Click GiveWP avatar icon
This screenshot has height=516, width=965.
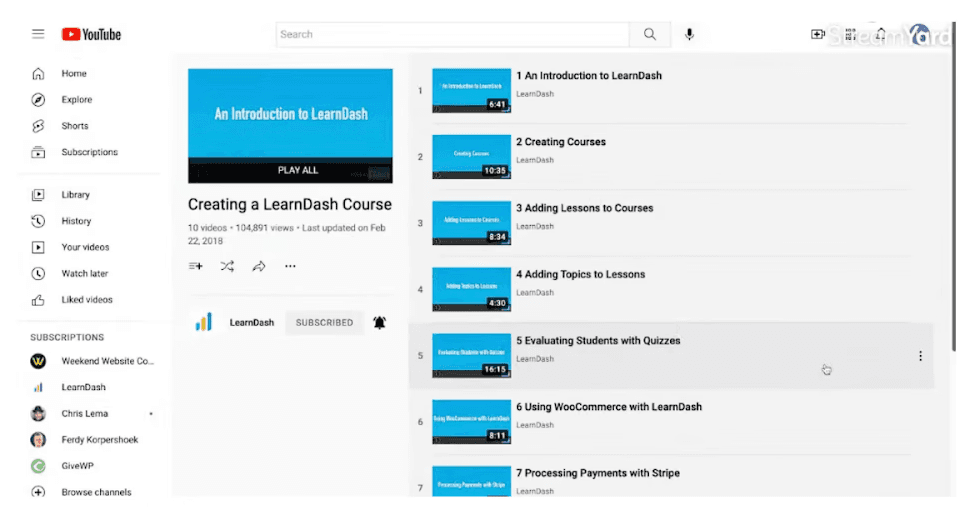point(38,466)
